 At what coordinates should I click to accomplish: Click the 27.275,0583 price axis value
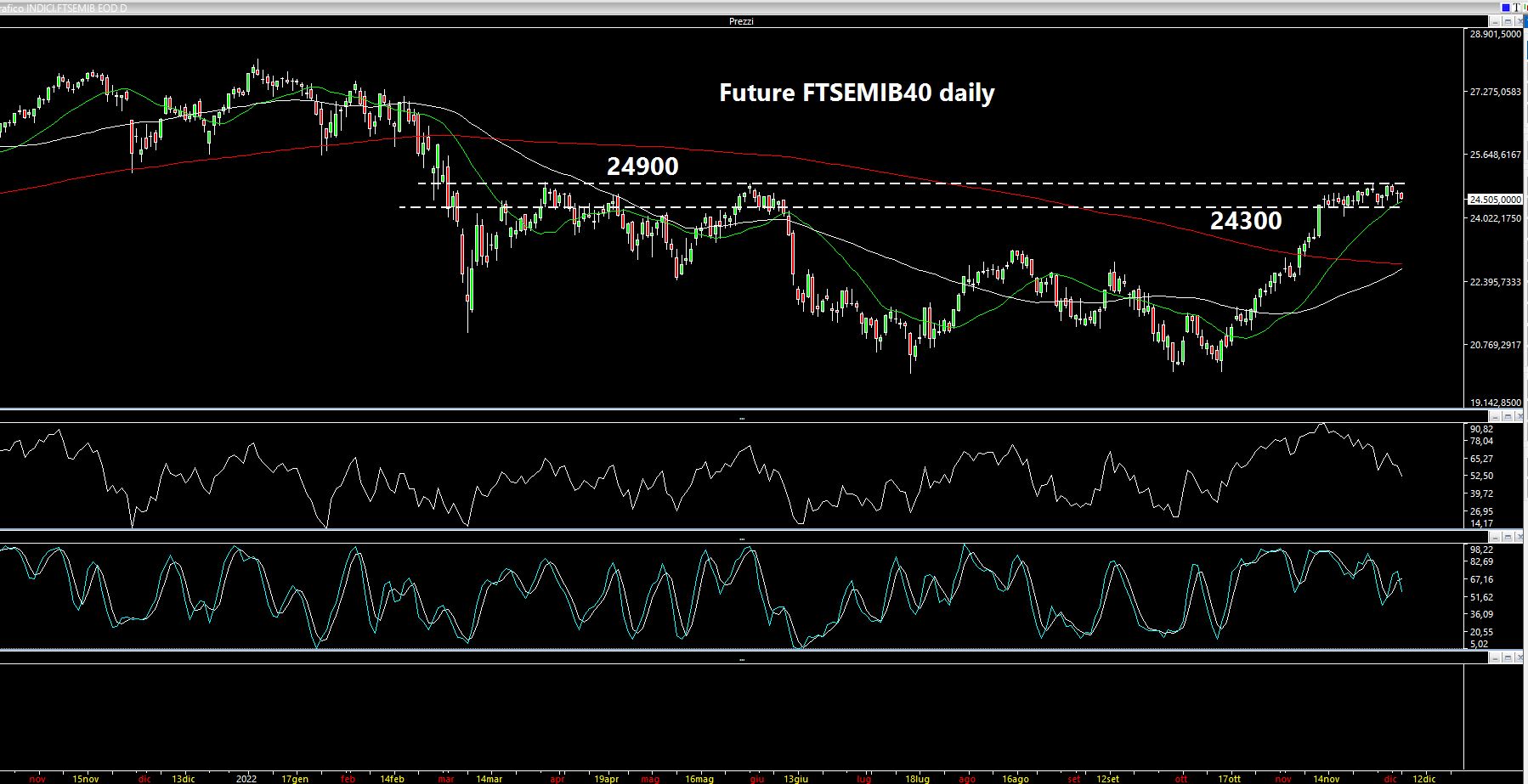tap(1496, 92)
